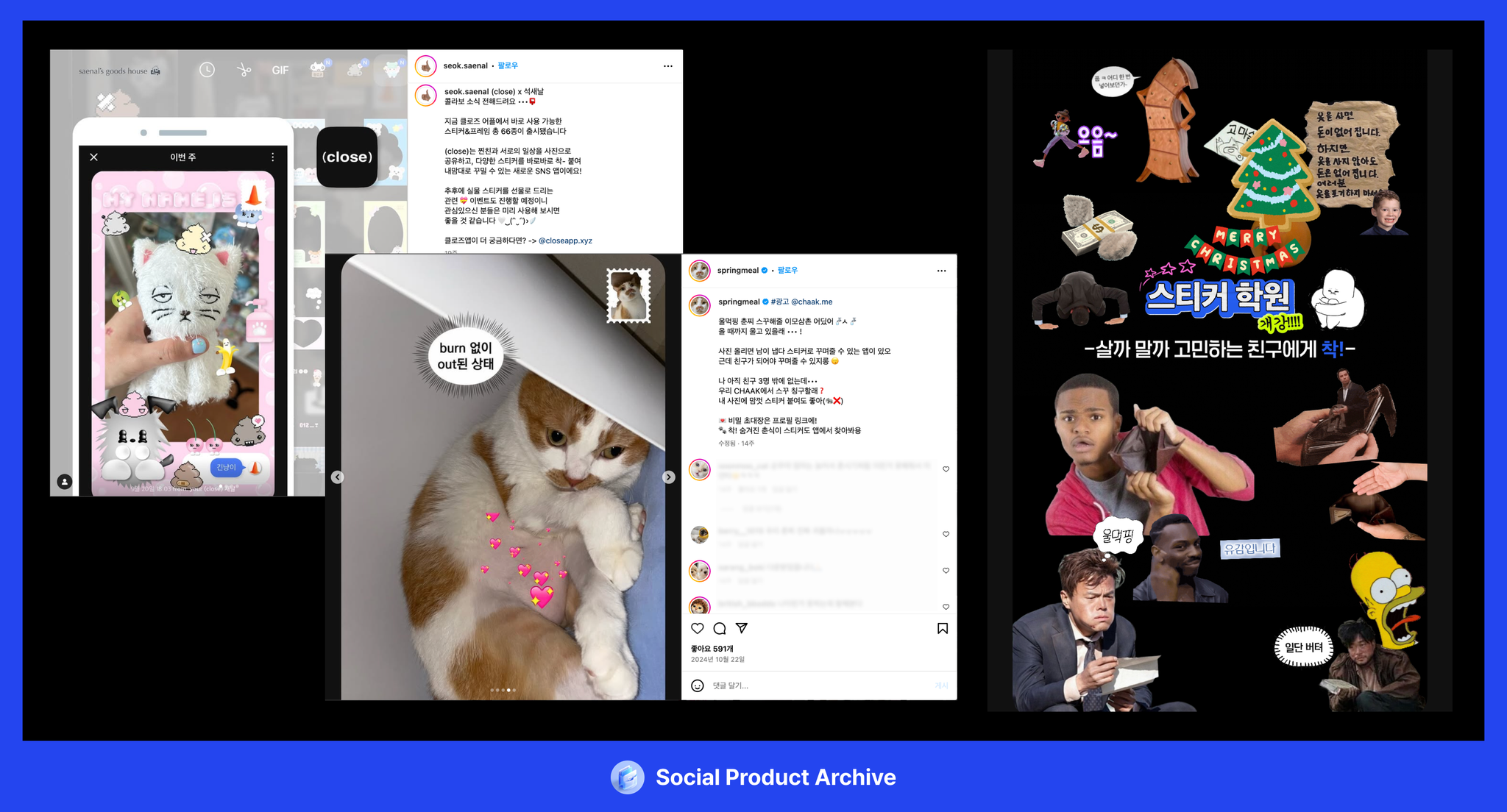
Task: View likes list at 좋아요 591개
Action: coord(712,649)
